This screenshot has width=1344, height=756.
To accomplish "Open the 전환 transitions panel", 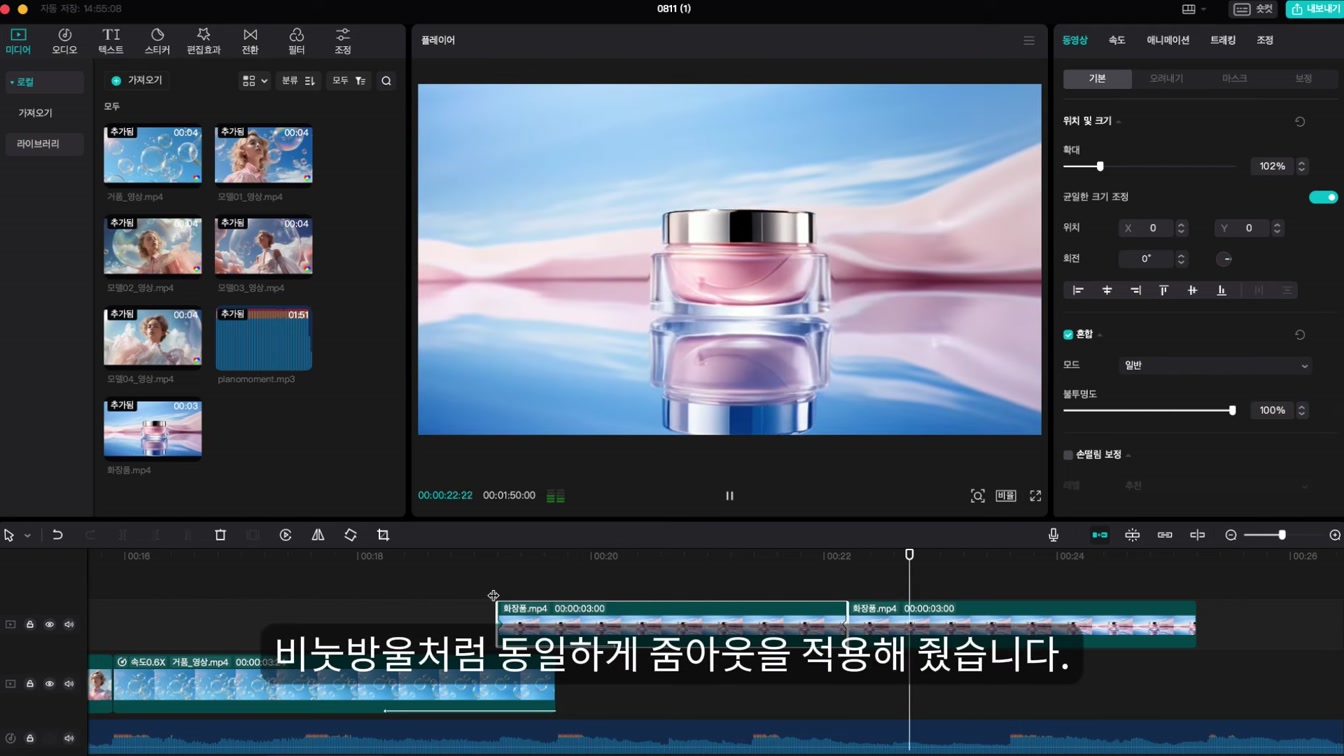I will pos(250,41).
